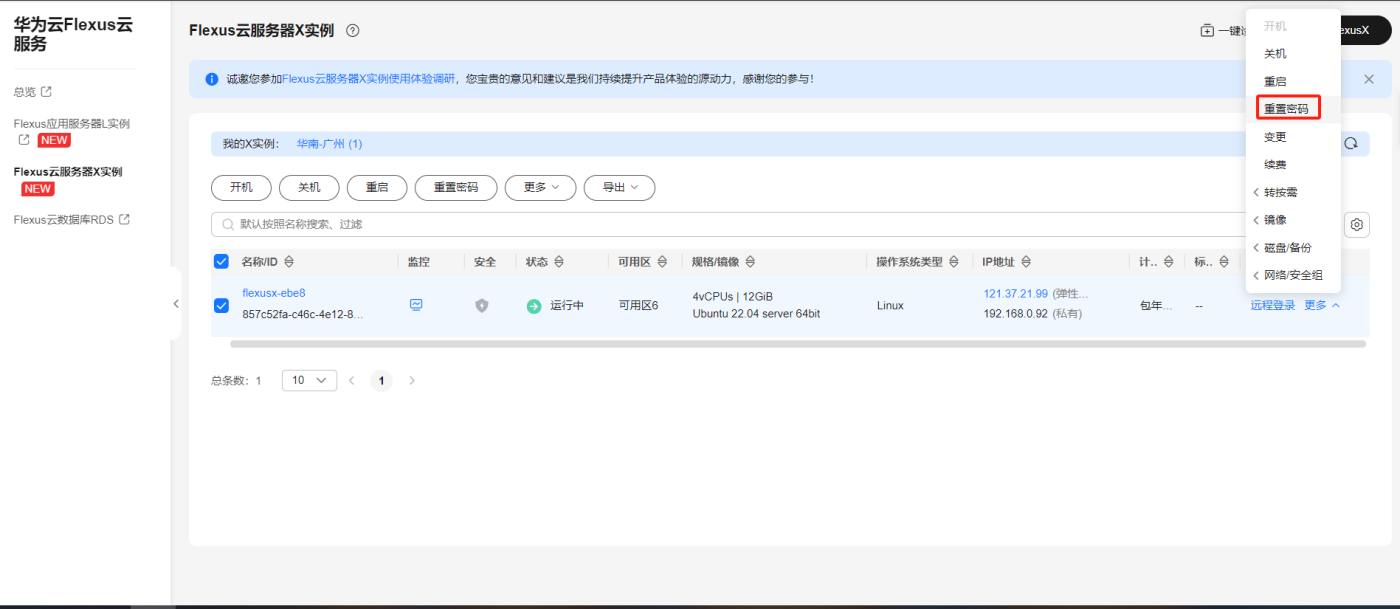Click the 857c52fa-c46c-4e12-8... ID text
The width and height of the screenshot is (1400, 609).
tap(303, 314)
